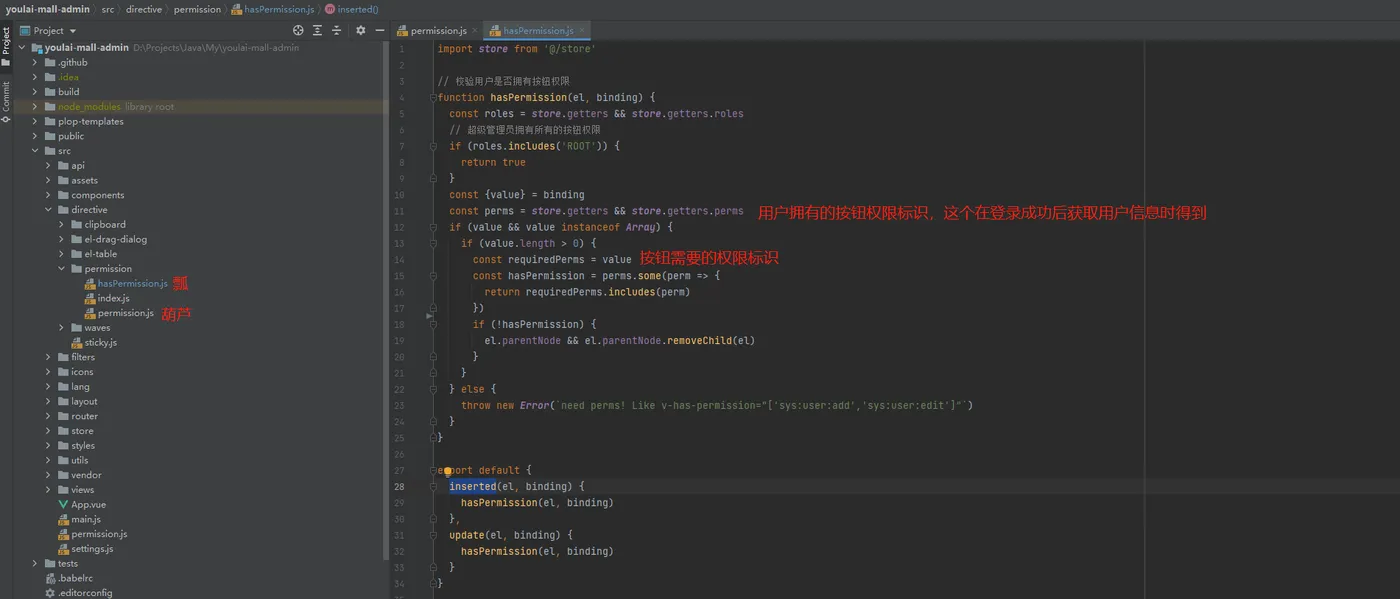Image resolution: width=1400 pixels, height=599 pixels.
Task: Click src in the breadcrumb bar
Action: click(x=108, y=9)
